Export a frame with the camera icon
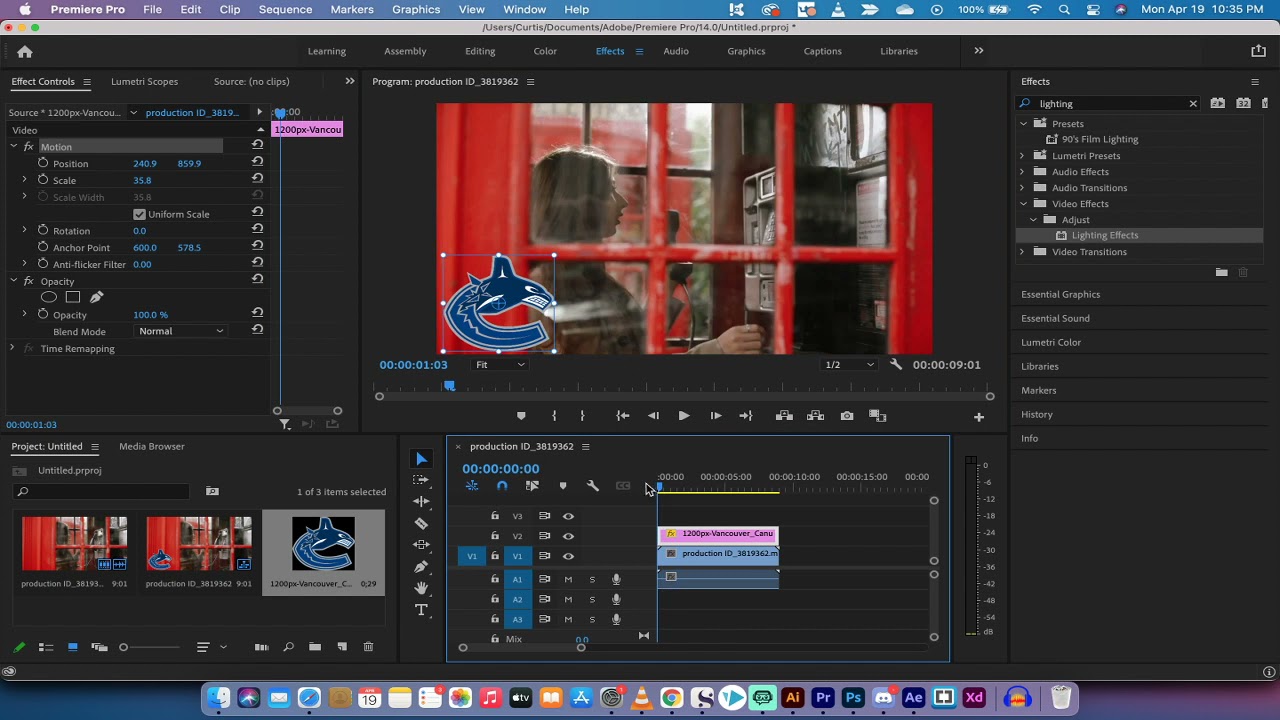Viewport: 1280px width, 720px height. (847, 416)
